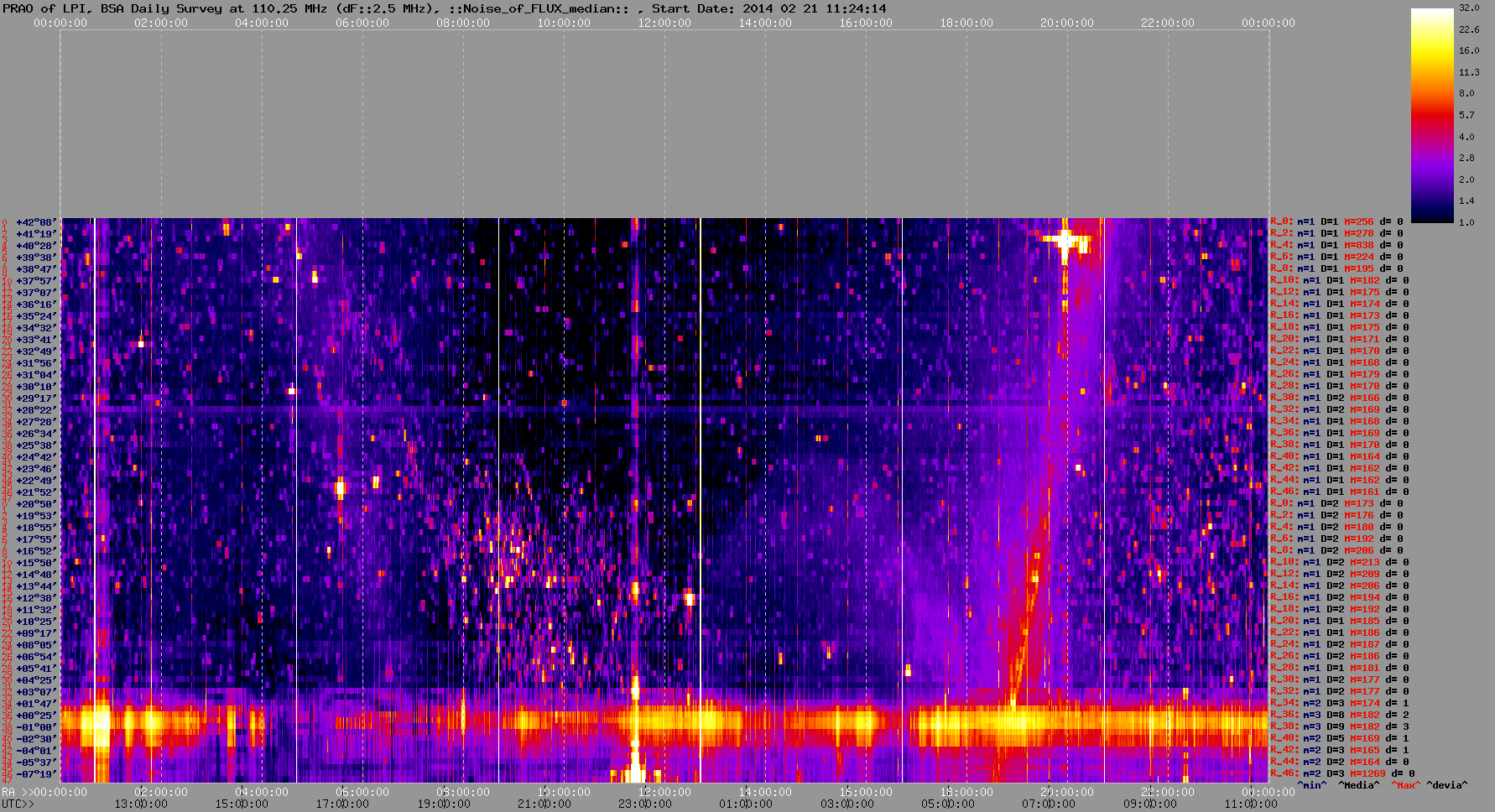
Task: Click the row stats 'R_14' with M=206
Action: 1340,586
